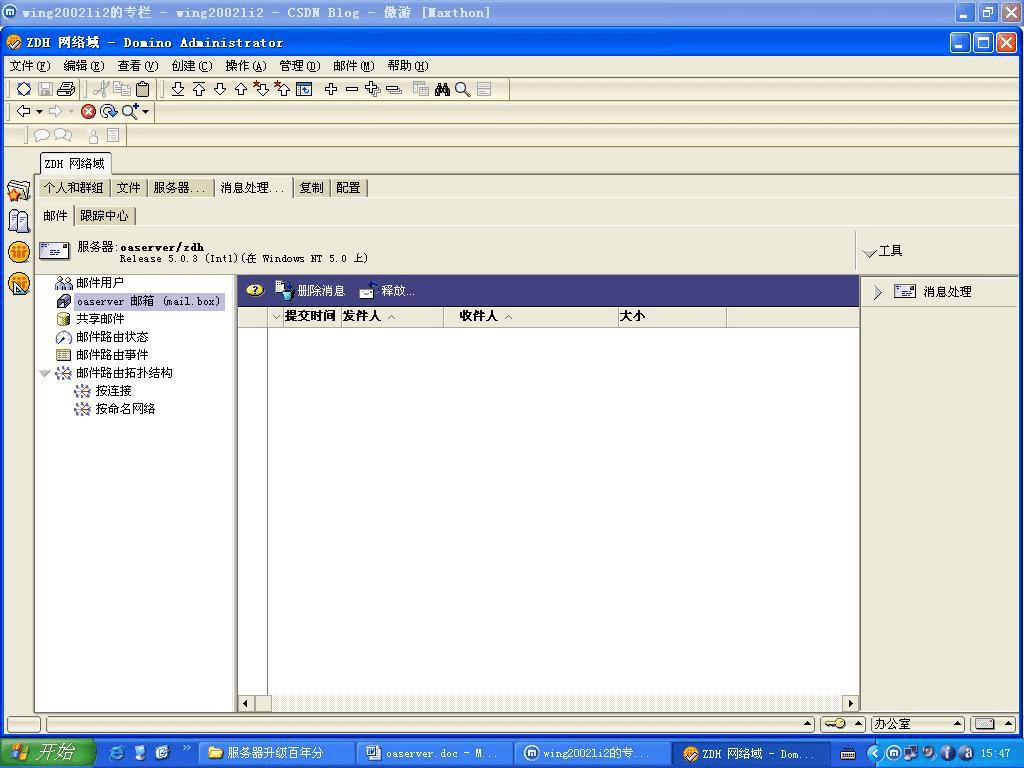The width and height of the screenshot is (1024, 768).
Task: Click the Collapse All toolbar icon
Action: (394, 89)
